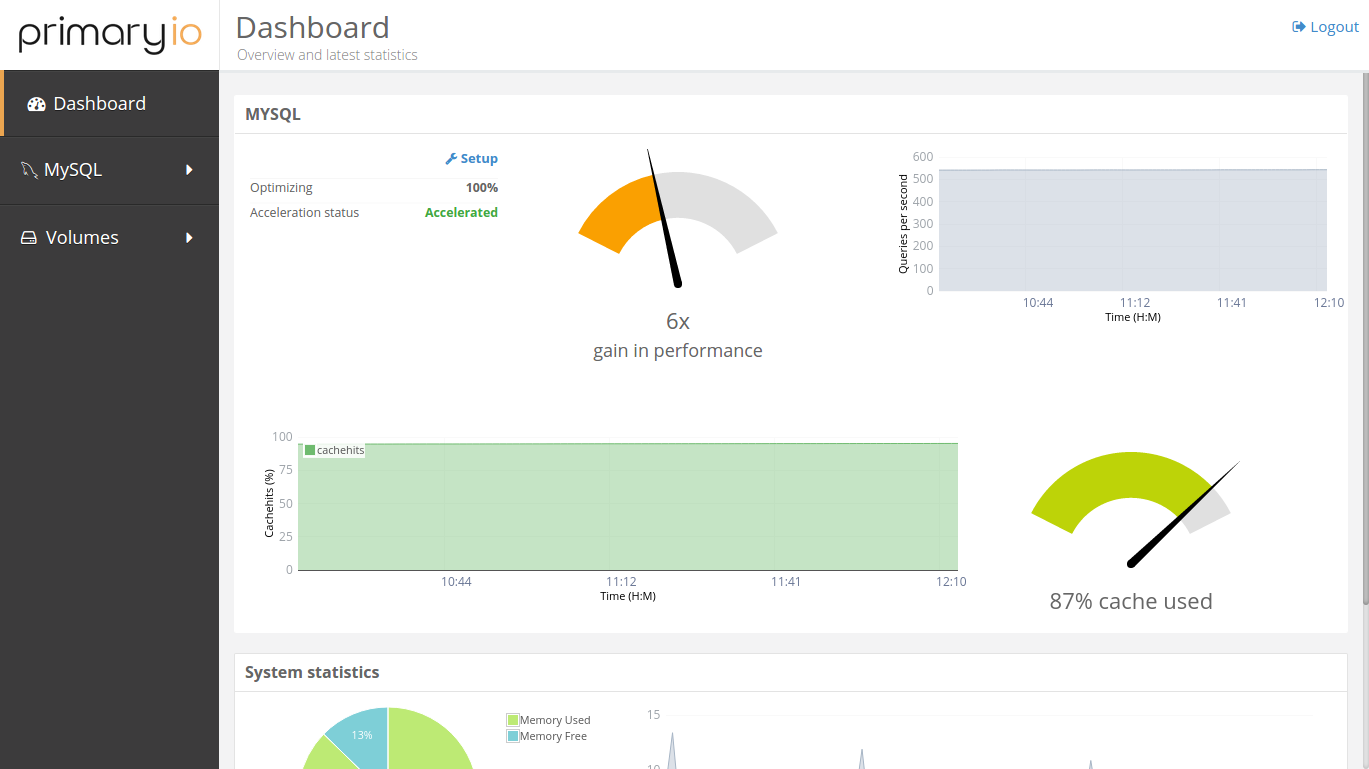This screenshot has height=769, width=1369.
Task: Click the green cachehits legend swatch
Action: tap(310, 450)
